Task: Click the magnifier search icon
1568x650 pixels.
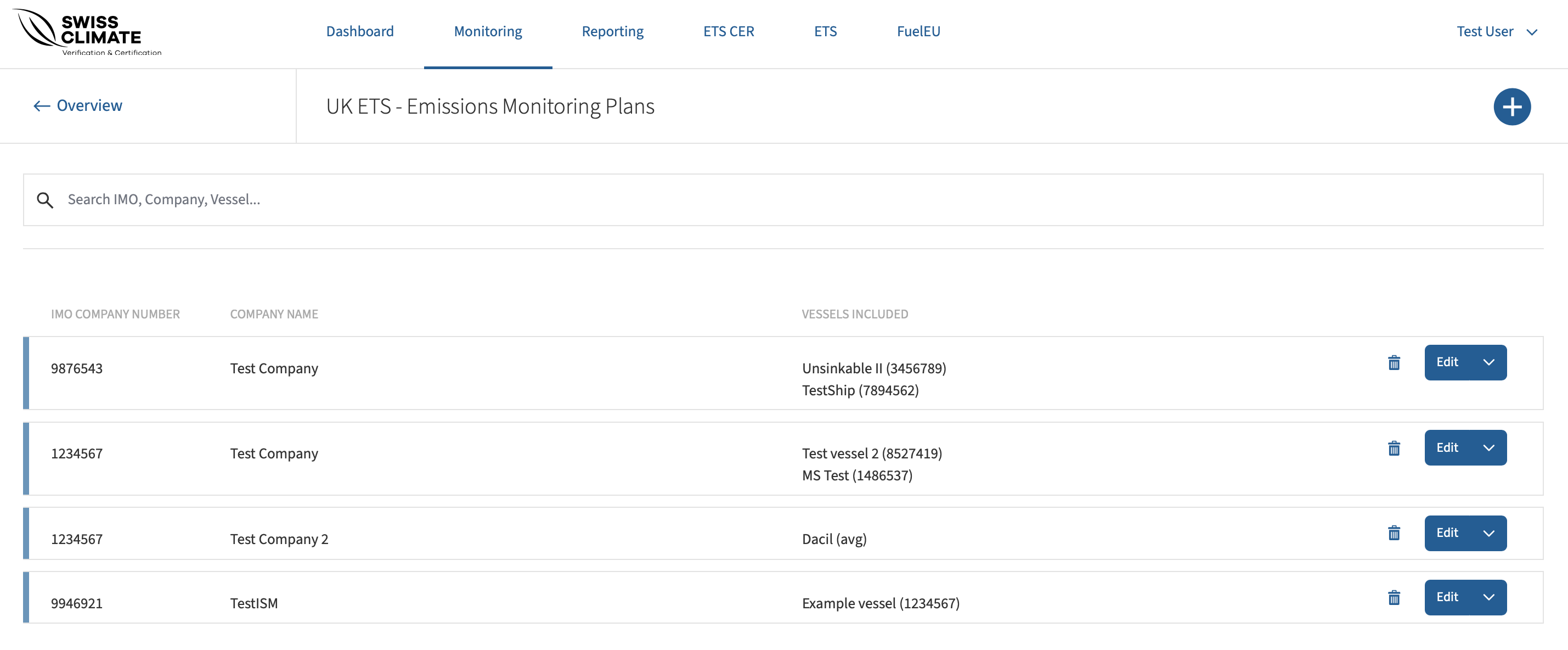Action: point(45,200)
